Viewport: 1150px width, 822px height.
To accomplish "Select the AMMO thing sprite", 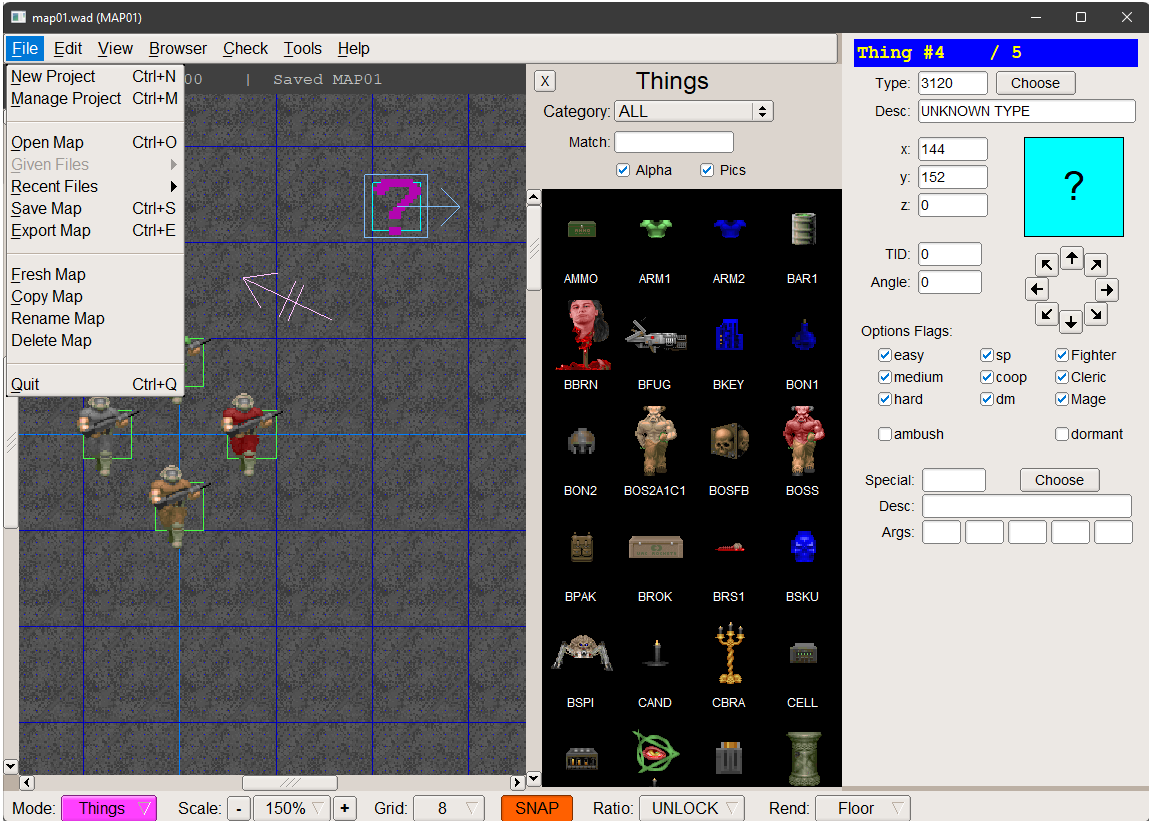I will [582, 230].
